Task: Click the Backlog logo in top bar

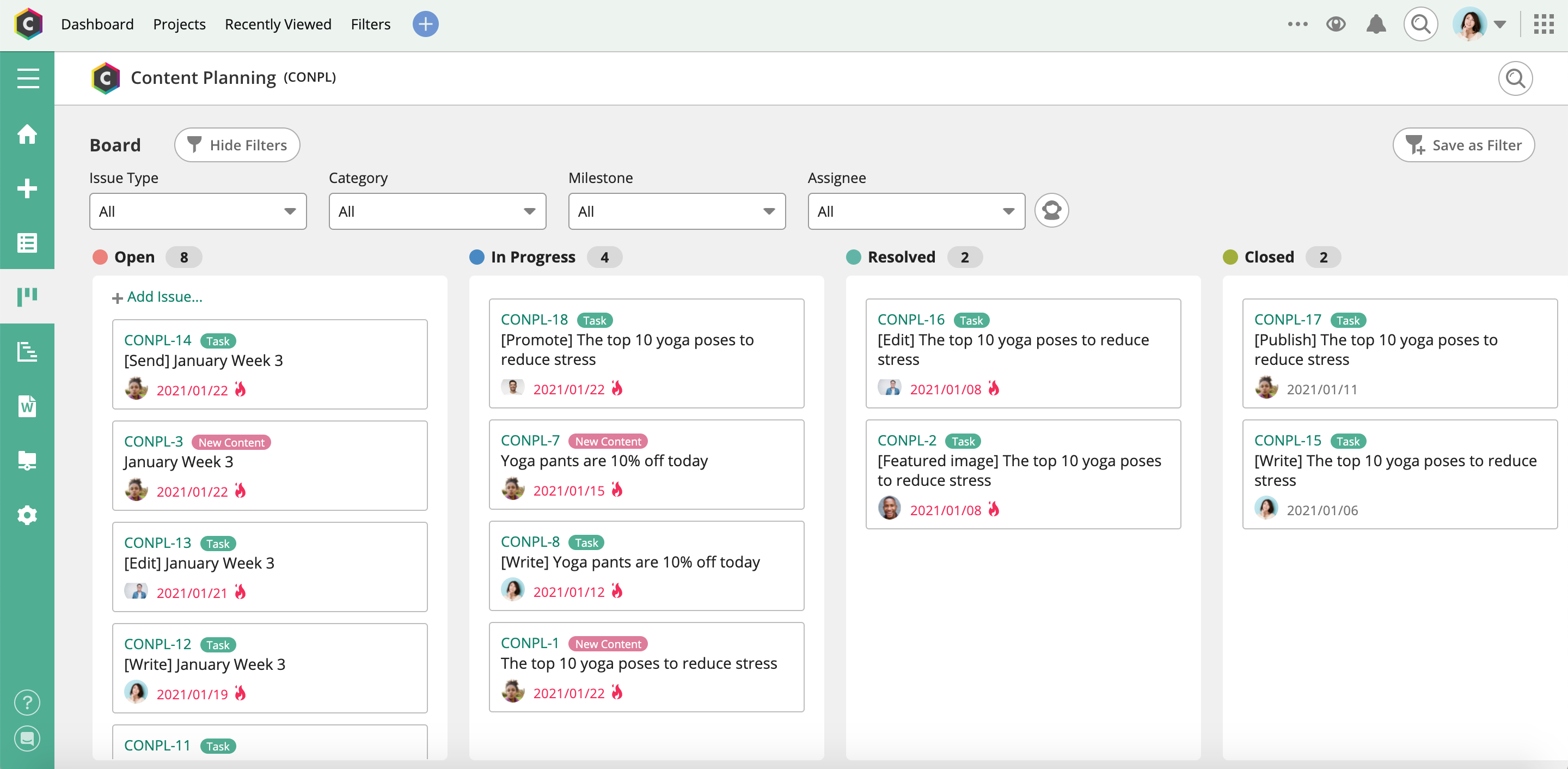Action: tap(29, 25)
